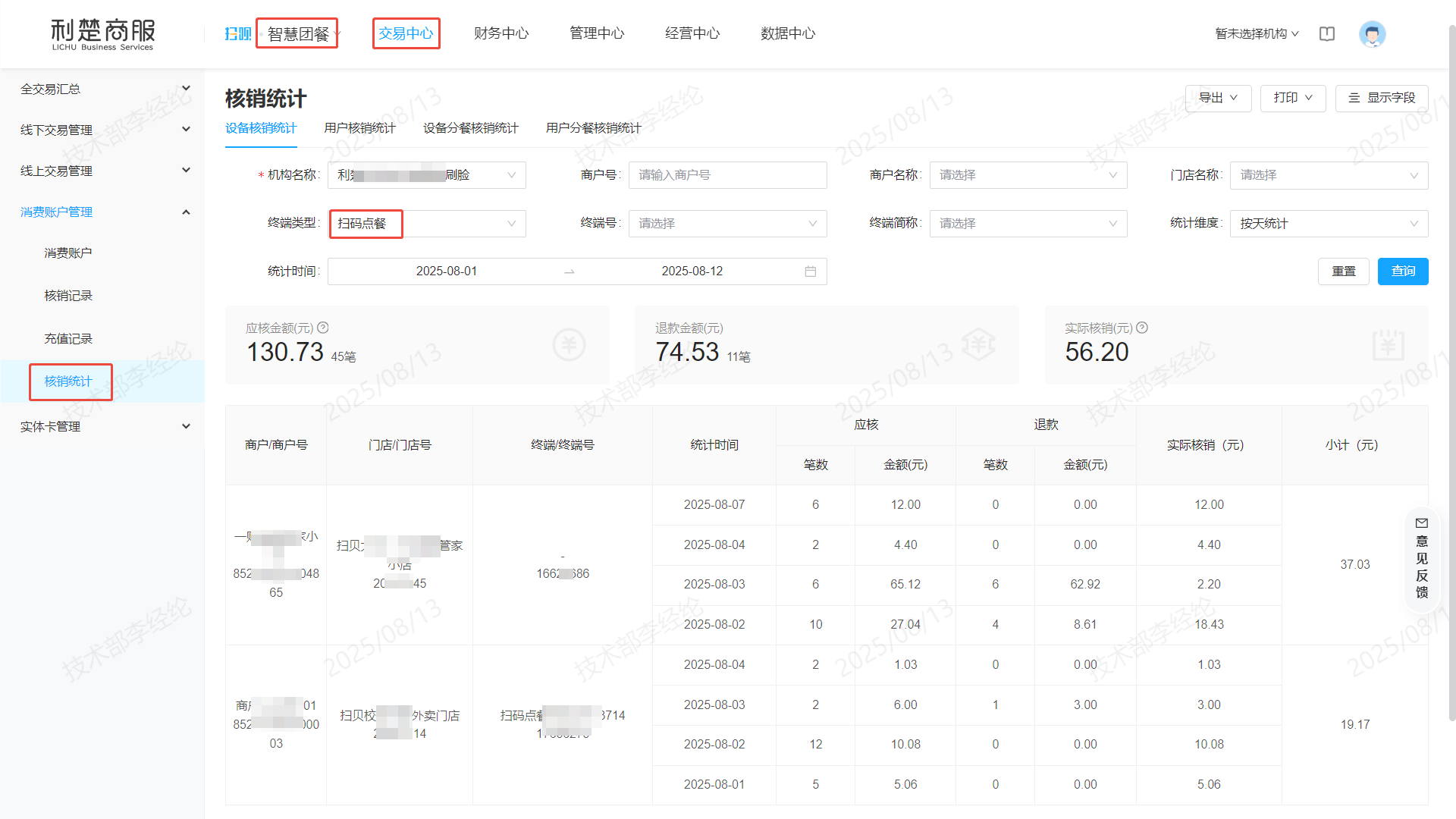Image resolution: width=1456 pixels, height=819 pixels.
Task: Click help icon beside 实际核销
Action: tap(1142, 328)
